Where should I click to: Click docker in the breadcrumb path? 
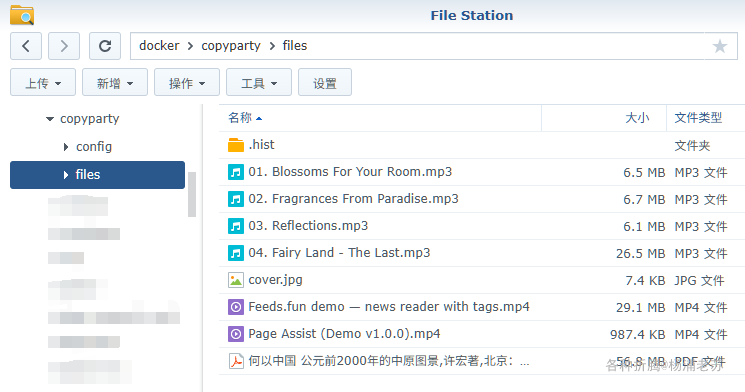[159, 46]
